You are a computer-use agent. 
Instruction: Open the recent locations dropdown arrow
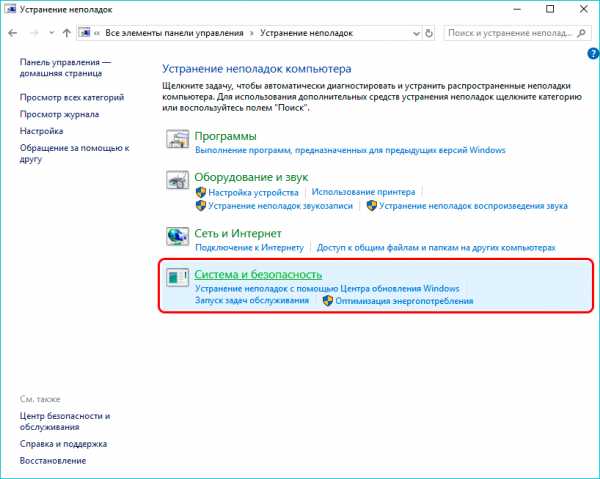point(52,33)
